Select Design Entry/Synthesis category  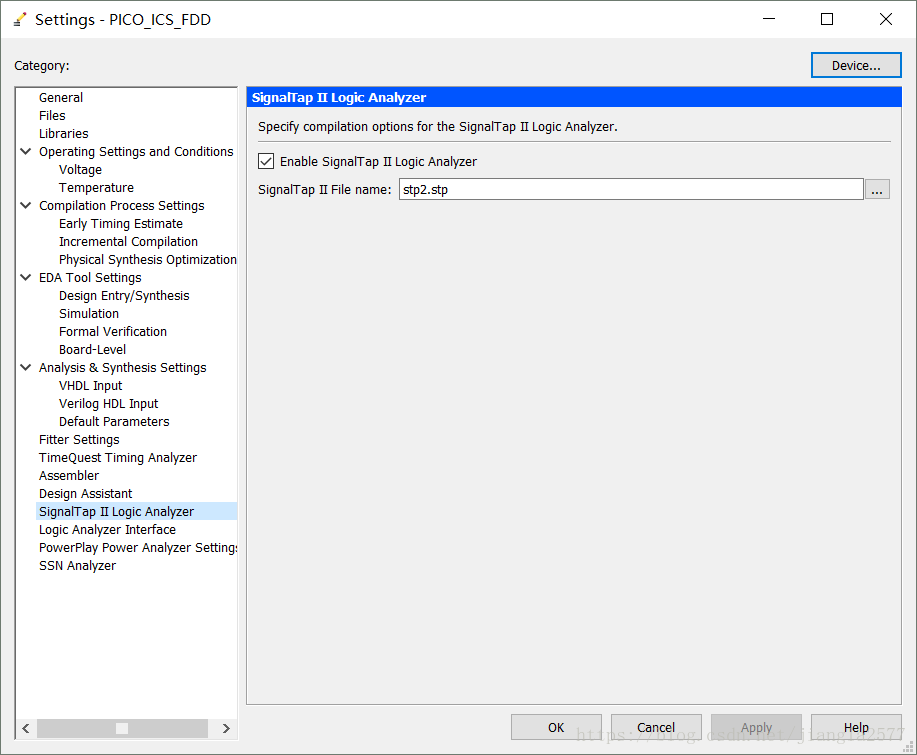[124, 296]
